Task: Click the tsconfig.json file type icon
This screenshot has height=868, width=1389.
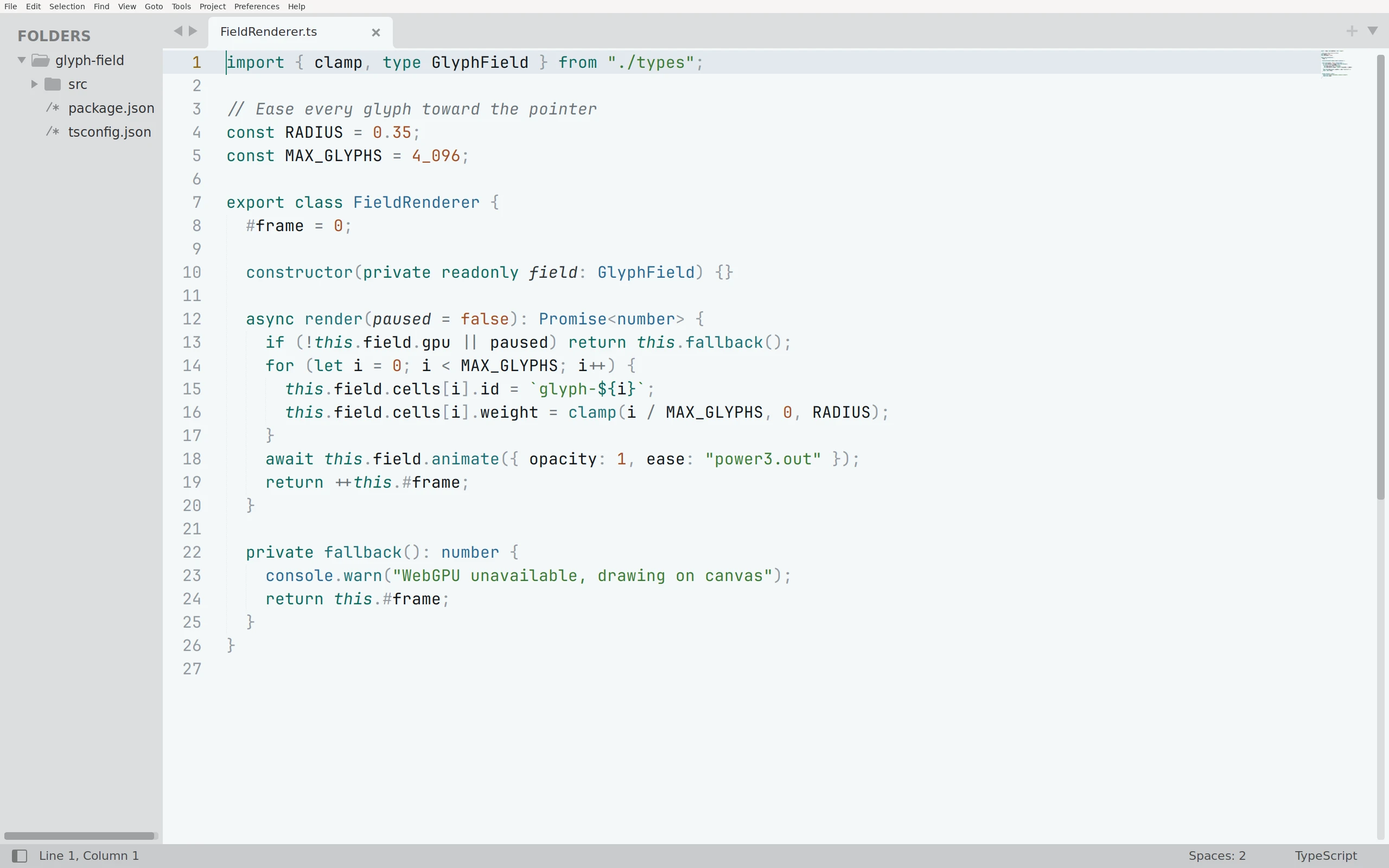Action: click(53, 132)
